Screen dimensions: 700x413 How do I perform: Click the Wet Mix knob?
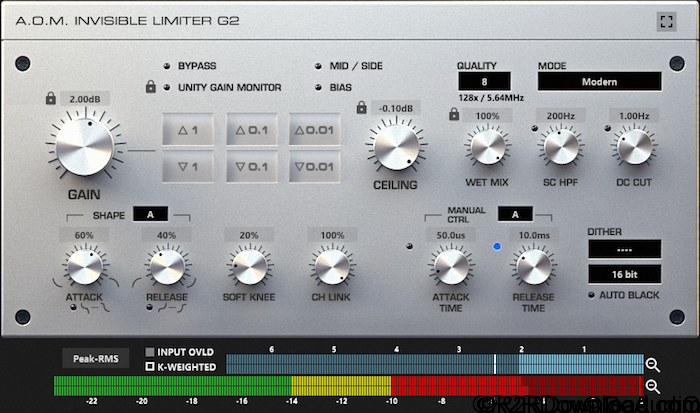coord(488,147)
